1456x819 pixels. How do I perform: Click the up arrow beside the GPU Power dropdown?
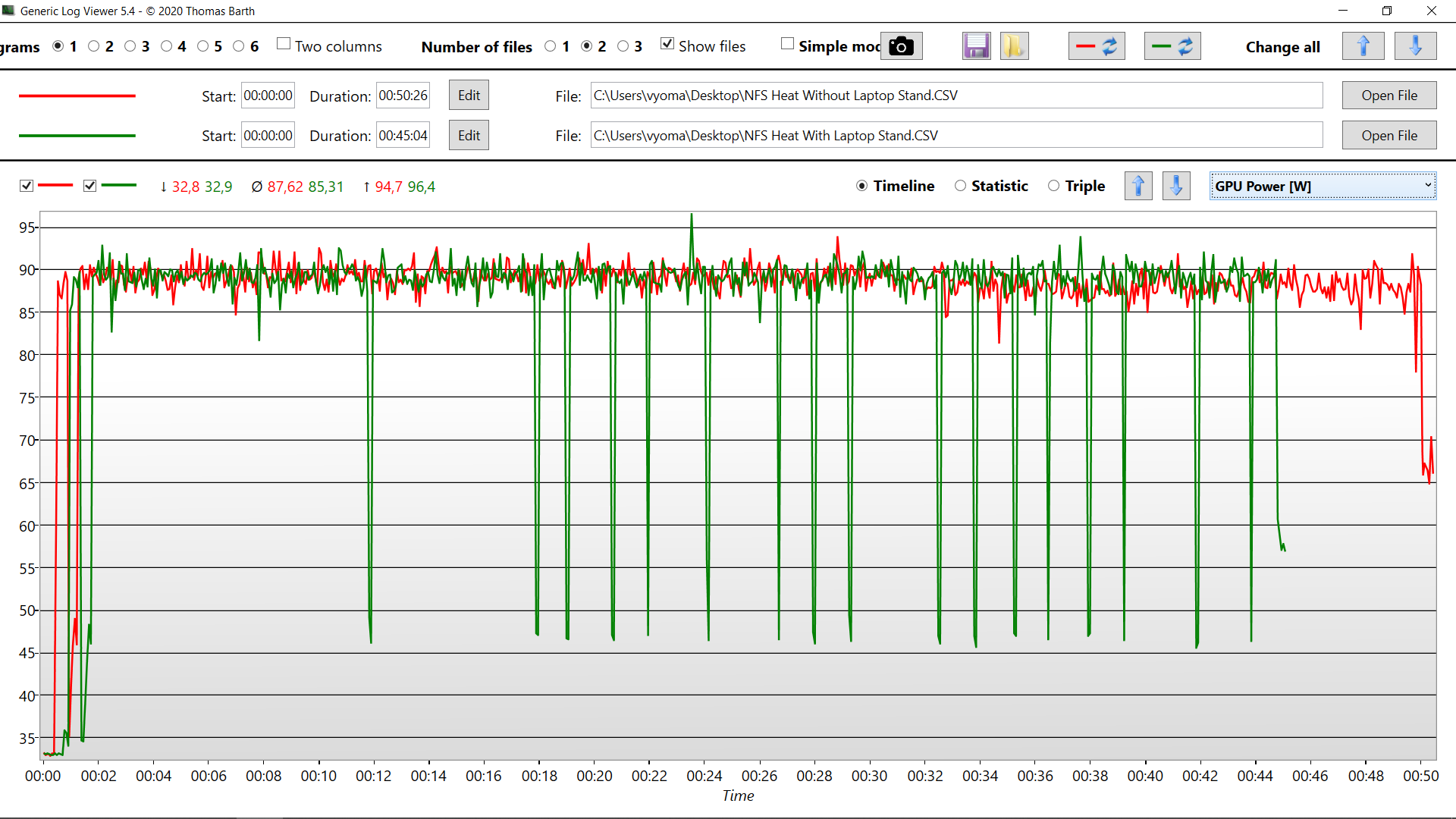point(1138,186)
